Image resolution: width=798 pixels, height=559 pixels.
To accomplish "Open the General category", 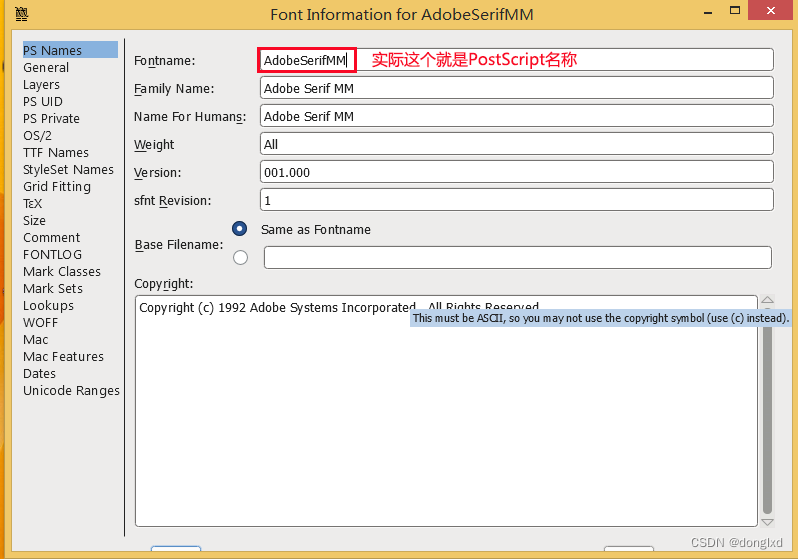I will 46,67.
